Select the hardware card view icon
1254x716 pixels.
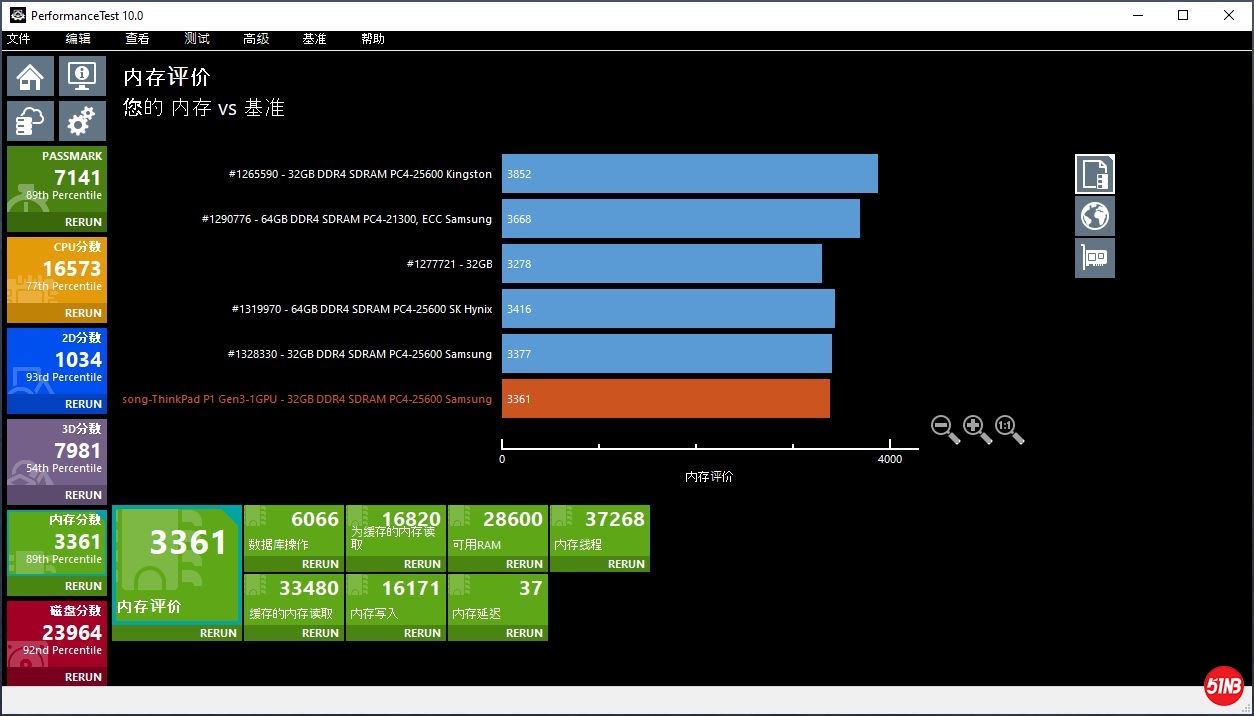[x=1095, y=258]
